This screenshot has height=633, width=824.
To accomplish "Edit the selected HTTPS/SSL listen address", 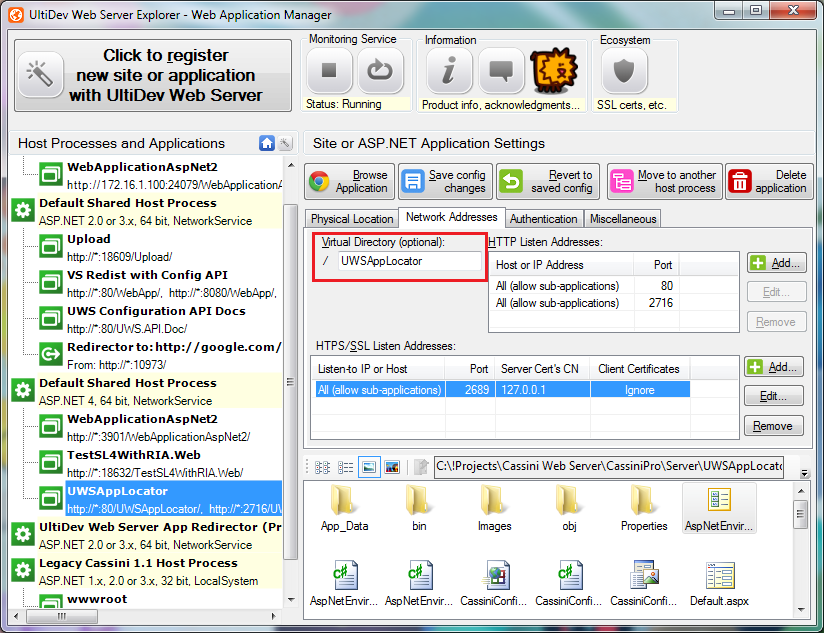I will (x=774, y=396).
